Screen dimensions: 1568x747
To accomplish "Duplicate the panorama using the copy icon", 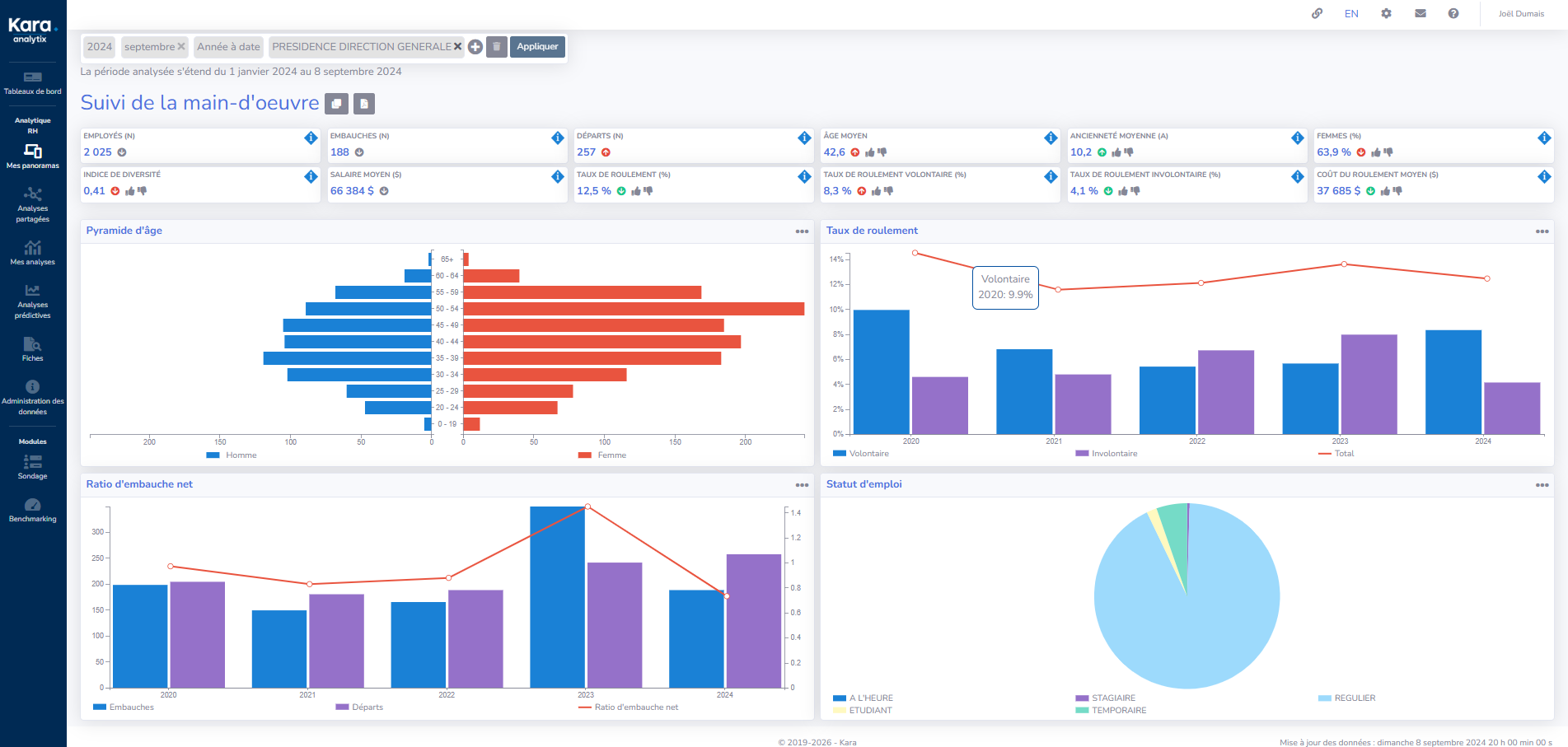I will click(336, 104).
